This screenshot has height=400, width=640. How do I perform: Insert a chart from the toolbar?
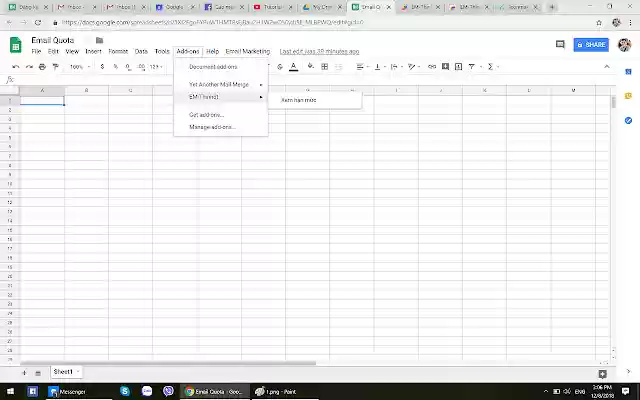pos(458,67)
